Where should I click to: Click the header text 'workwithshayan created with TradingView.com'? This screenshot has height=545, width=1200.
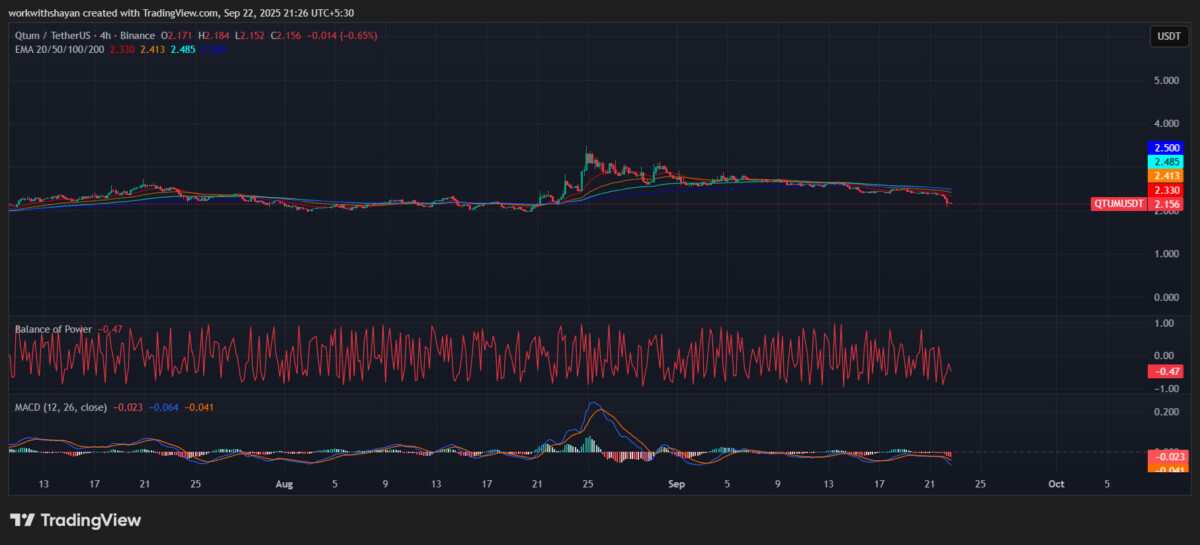[x=112, y=13]
